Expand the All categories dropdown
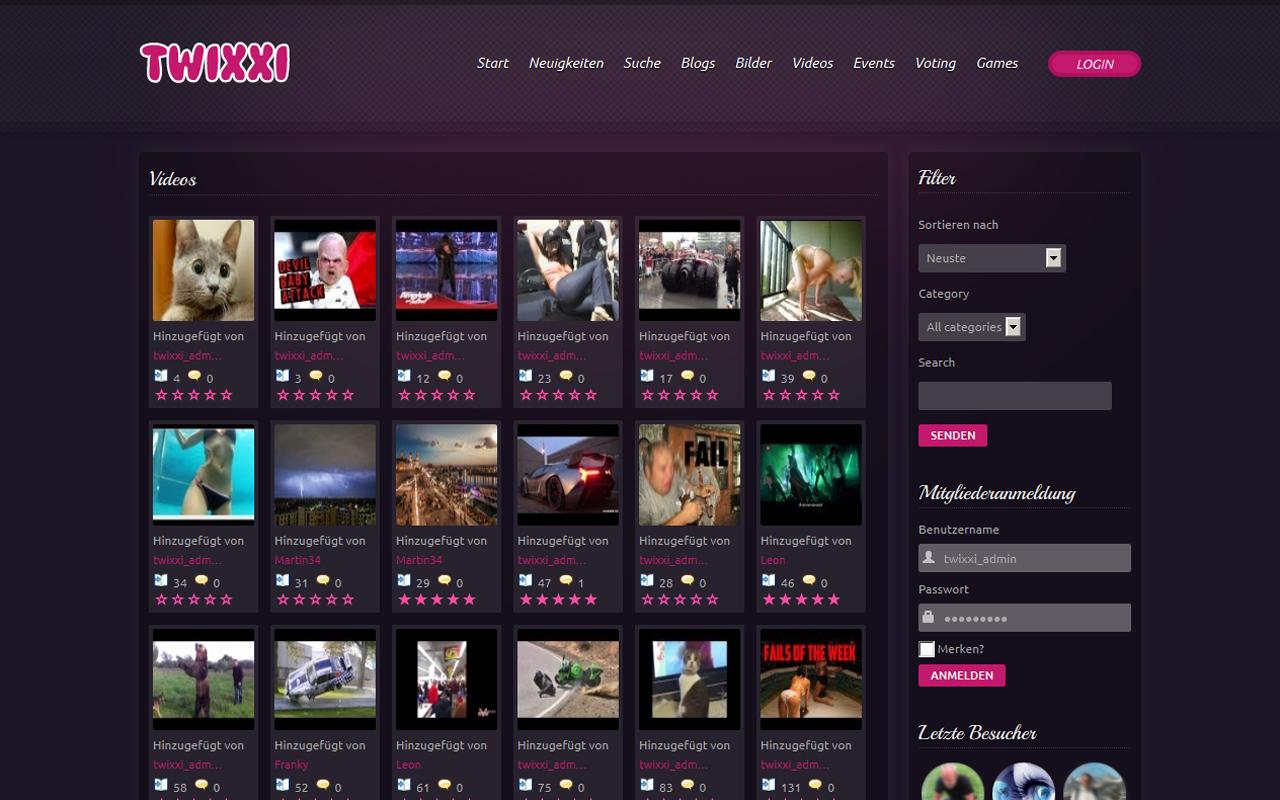Image resolution: width=1280 pixels, height=800 pixels. (x=972, y=327)
